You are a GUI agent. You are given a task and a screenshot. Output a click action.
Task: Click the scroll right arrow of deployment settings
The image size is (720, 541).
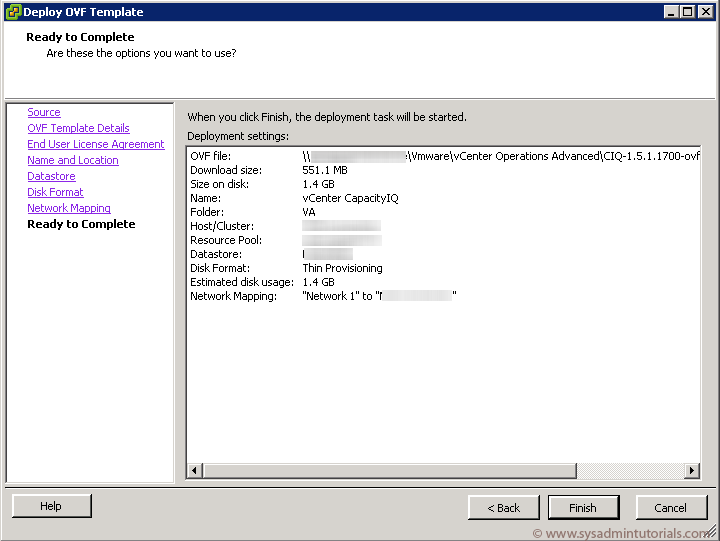(x=692, y=470)
